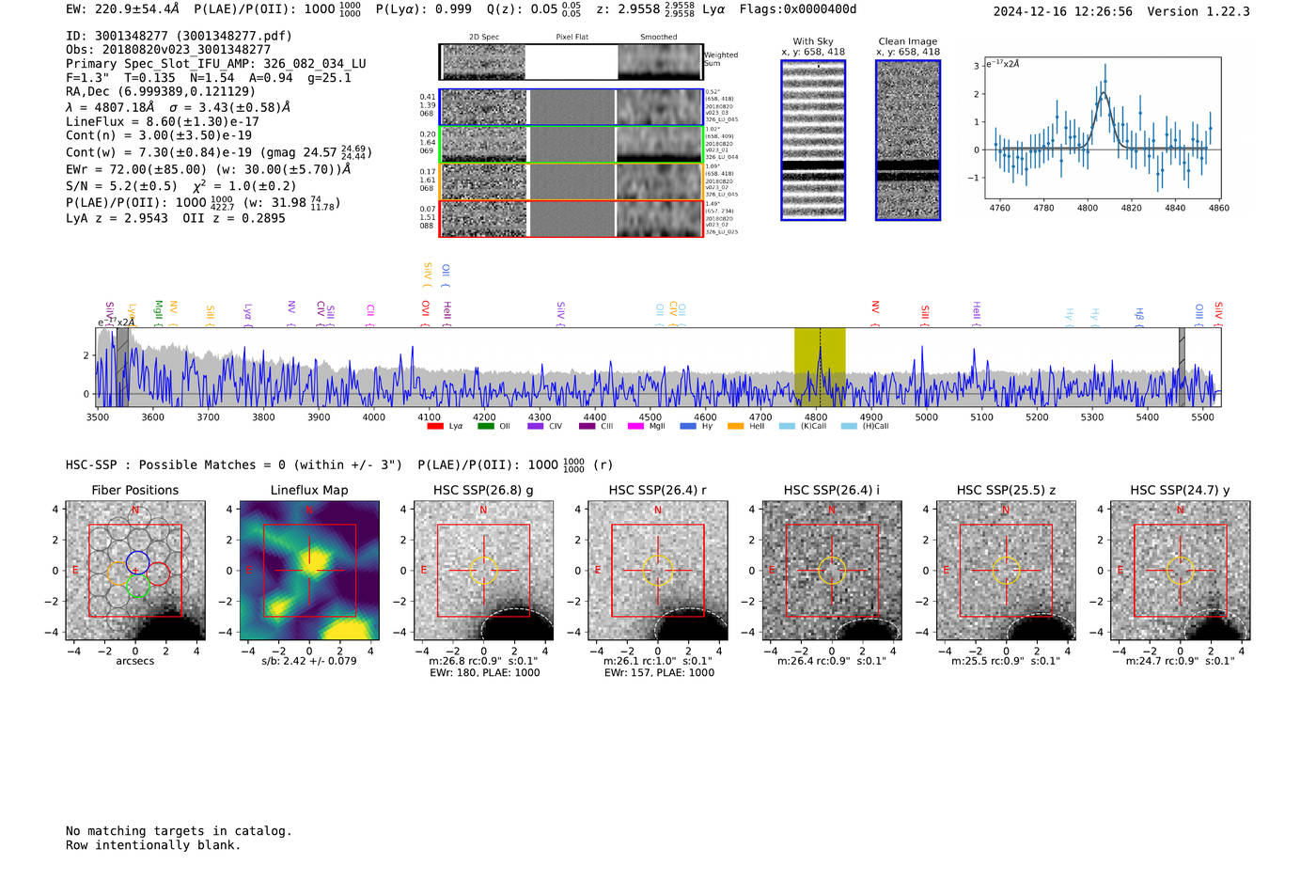Click the magenta MgII legend swatch
This screenshot has width=1316, height=896.
635,427
